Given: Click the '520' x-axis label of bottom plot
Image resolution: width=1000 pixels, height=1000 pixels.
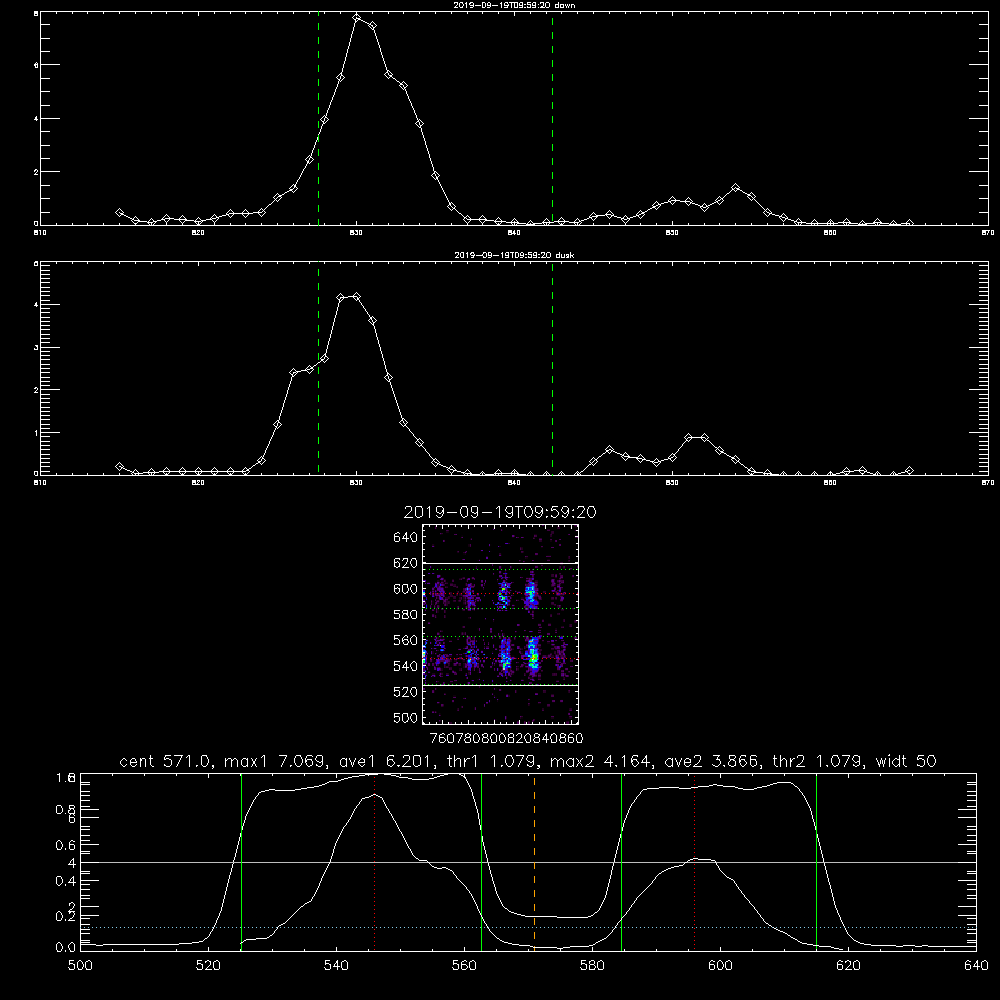Looking at the screenshot, I should 209,966.
